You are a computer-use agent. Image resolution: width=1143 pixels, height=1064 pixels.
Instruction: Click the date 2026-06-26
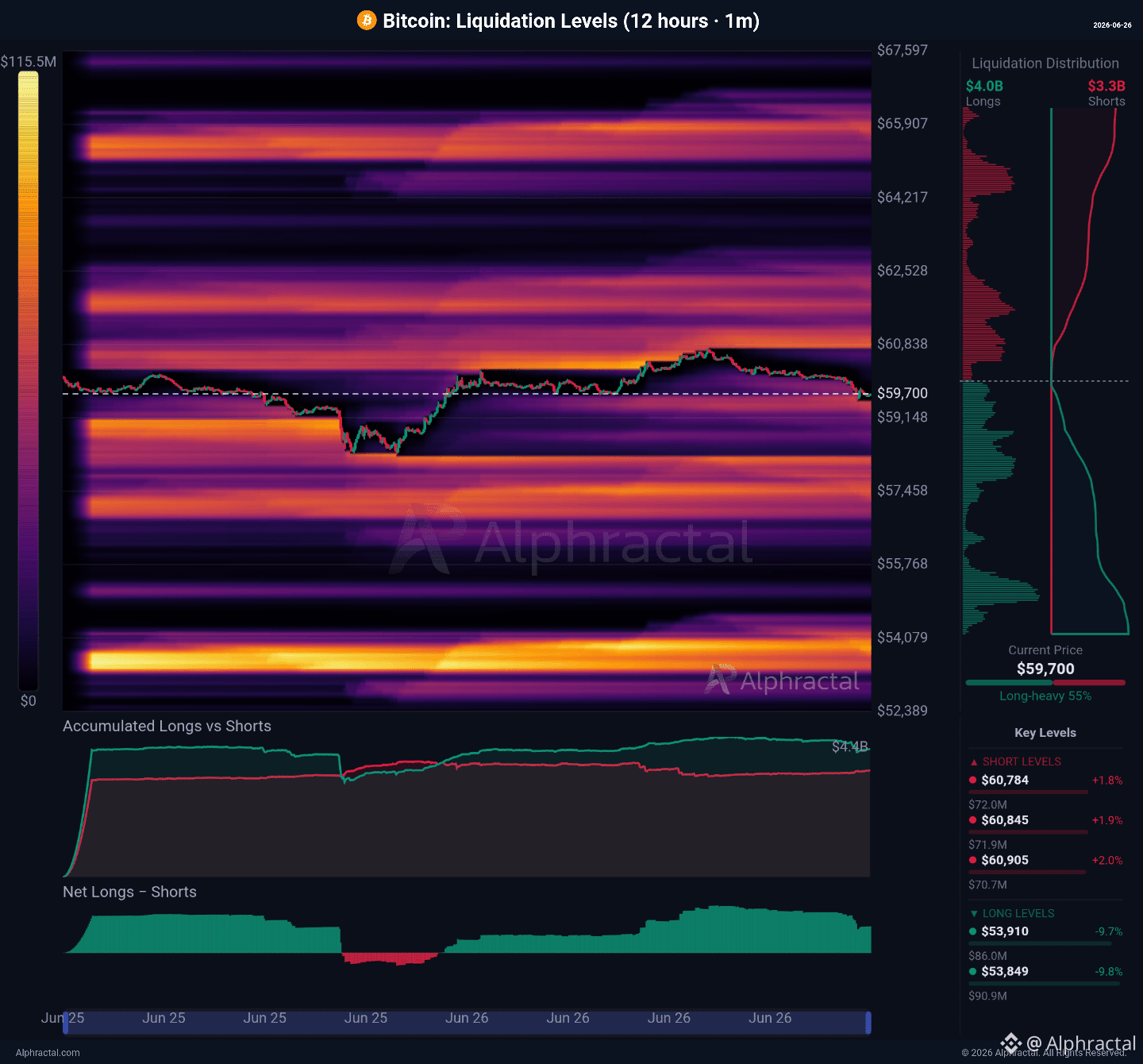click(1112, 25)
